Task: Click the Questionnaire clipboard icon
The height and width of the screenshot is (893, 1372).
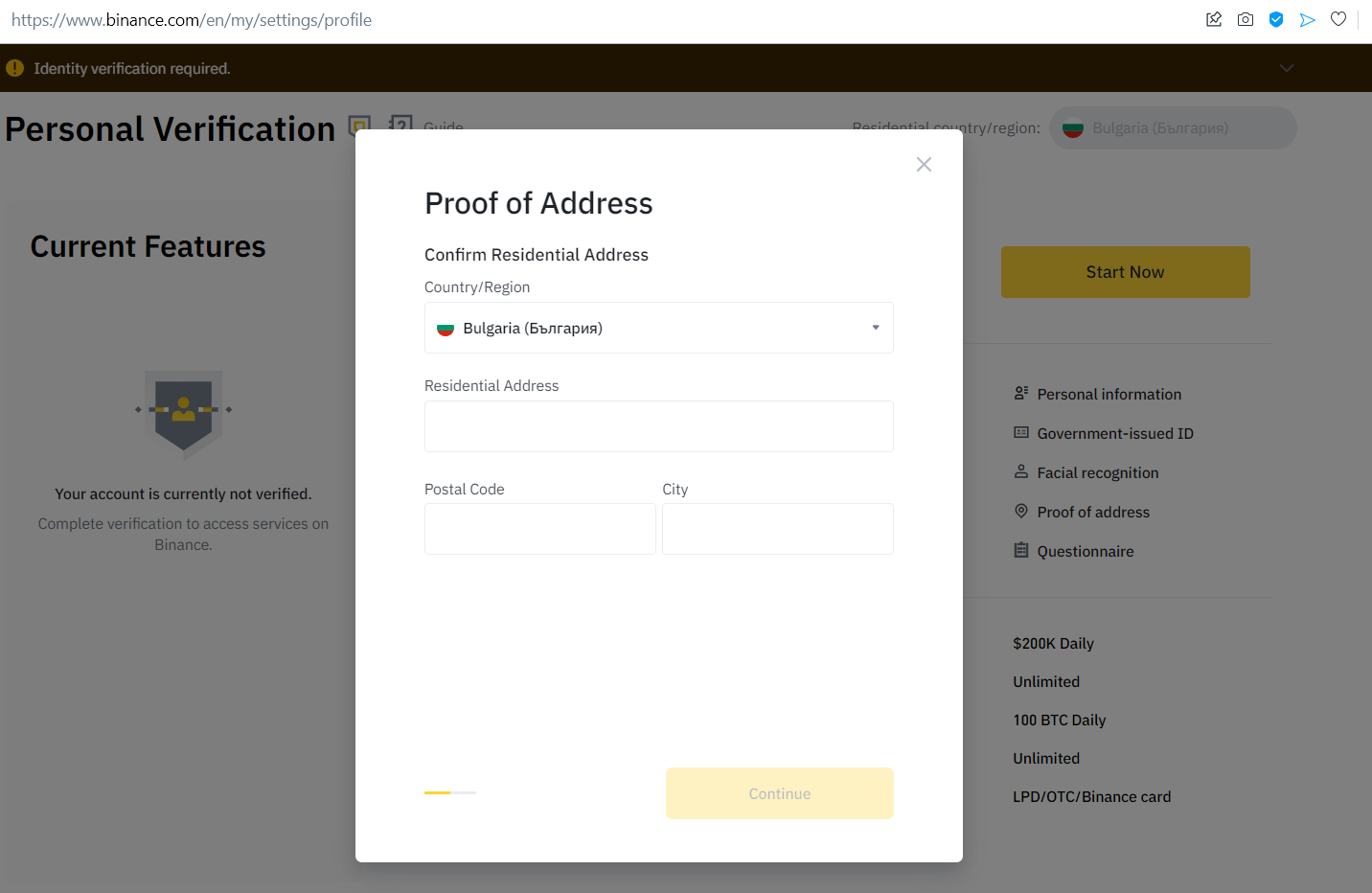Action: [x=1021, y=550]
